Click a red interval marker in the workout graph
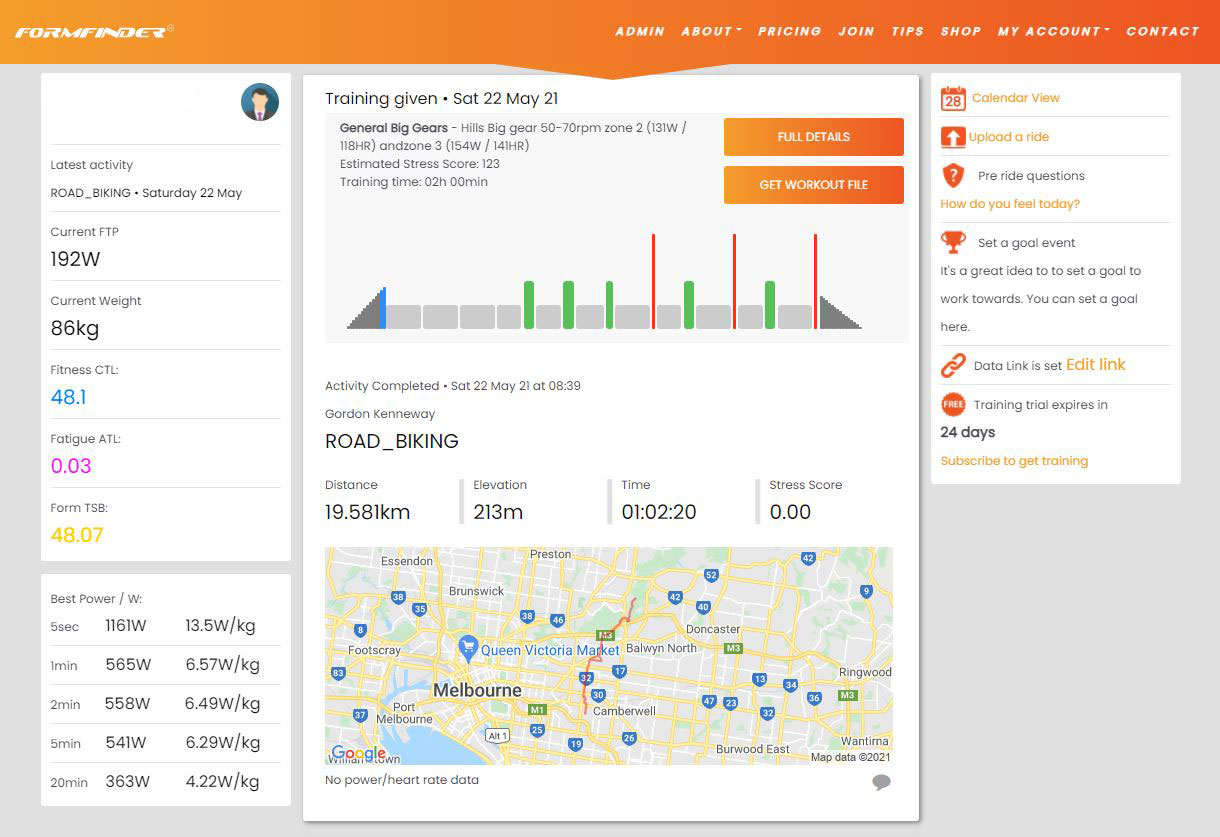 655,280
